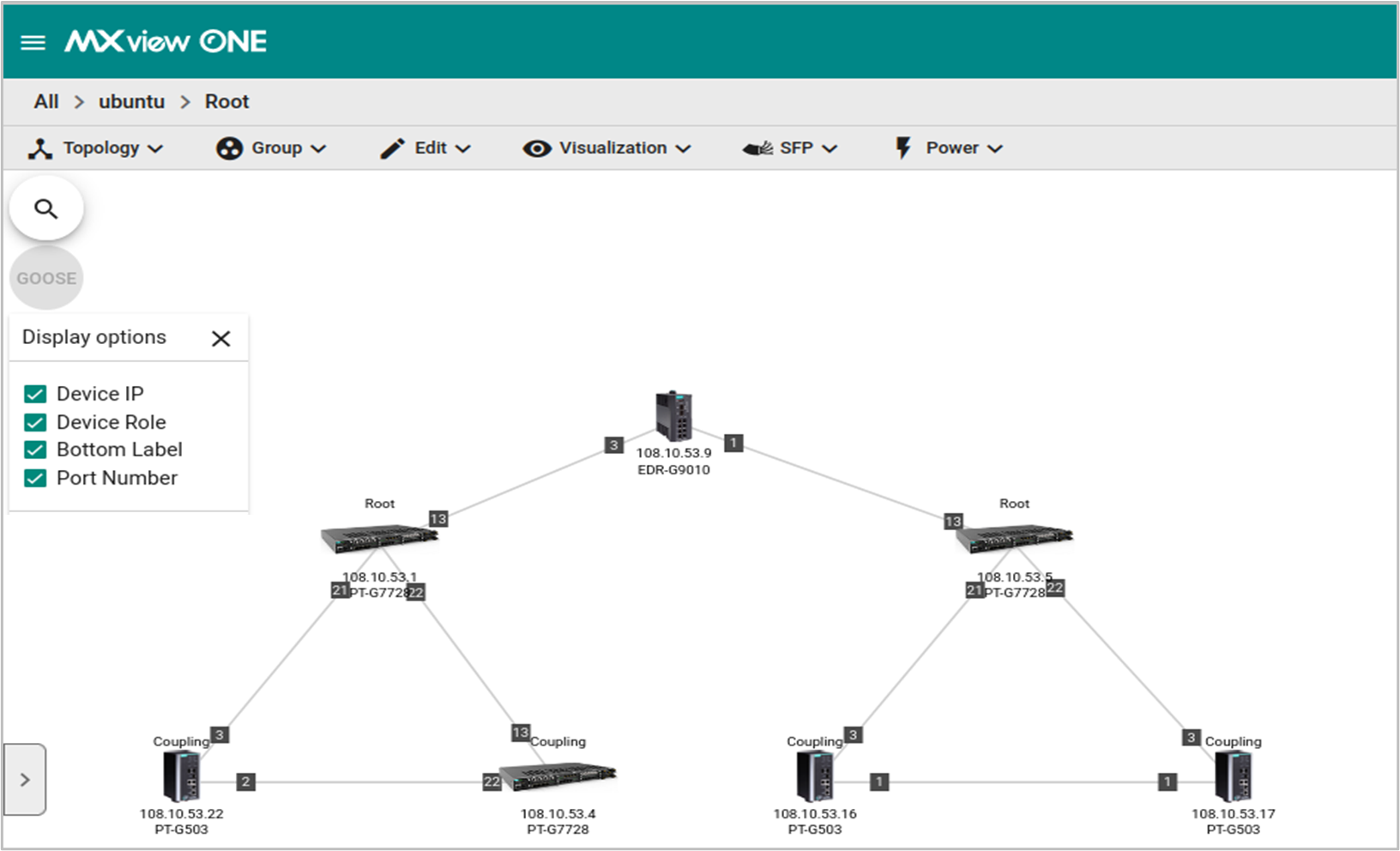Screen dimensions: 1400x851
Task: Click Coupling label above 108.10.53.17
Action: [1234, 741]
